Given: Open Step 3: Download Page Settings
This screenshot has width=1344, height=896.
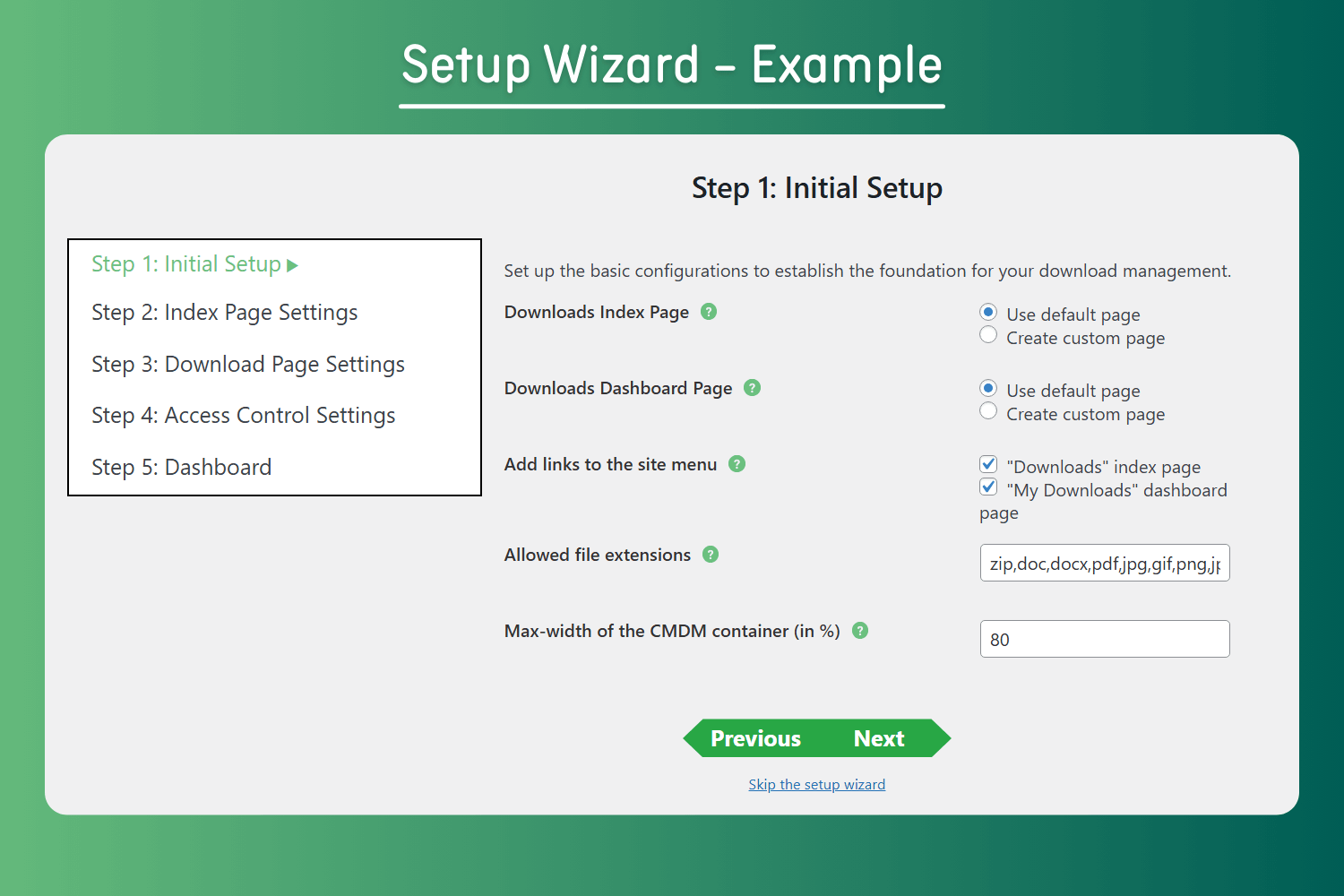Looking at the screenshot, I should (x=248, y=365).
